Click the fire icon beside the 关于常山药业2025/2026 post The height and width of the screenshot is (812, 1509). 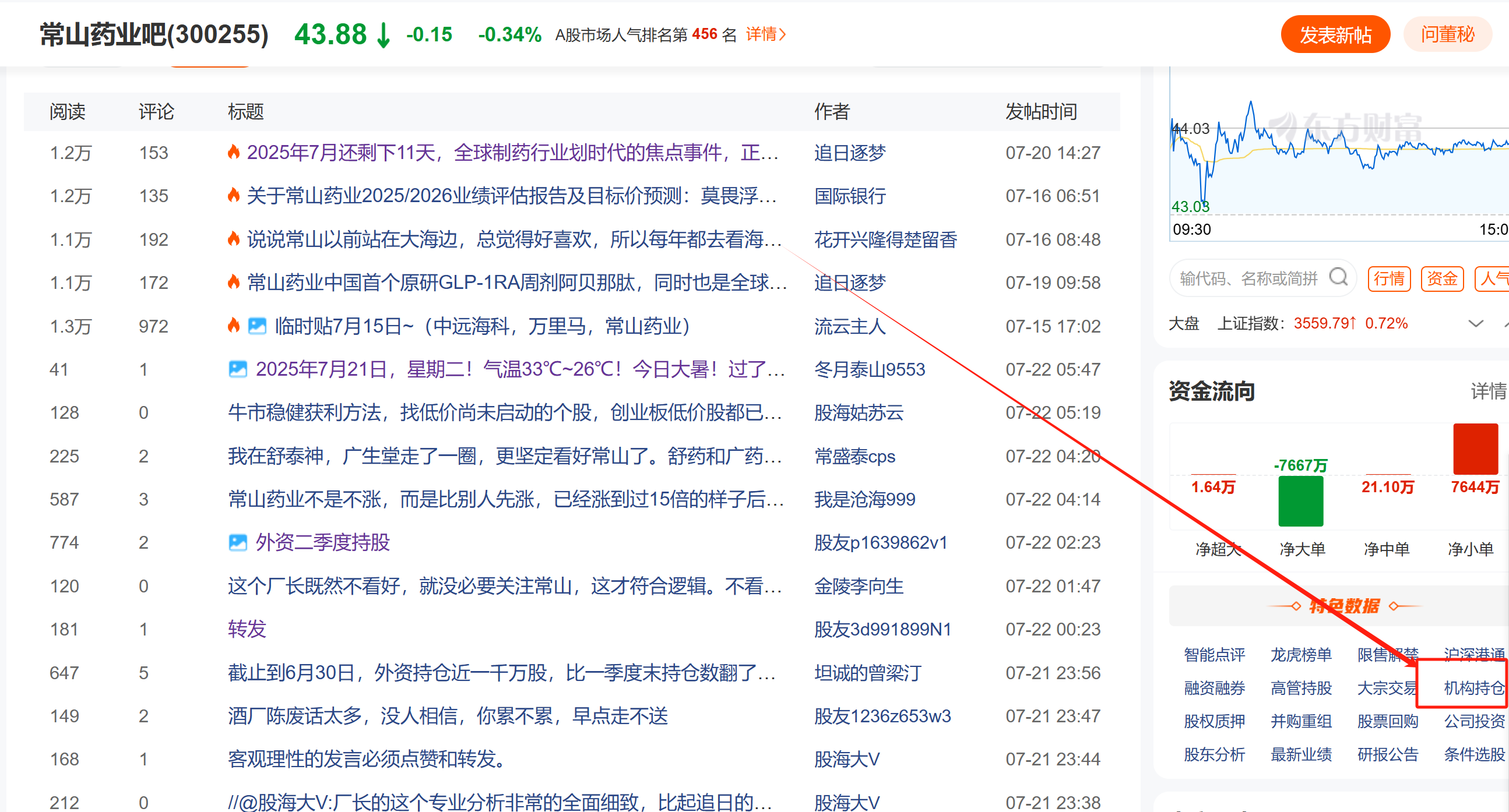tap(234, 196)
